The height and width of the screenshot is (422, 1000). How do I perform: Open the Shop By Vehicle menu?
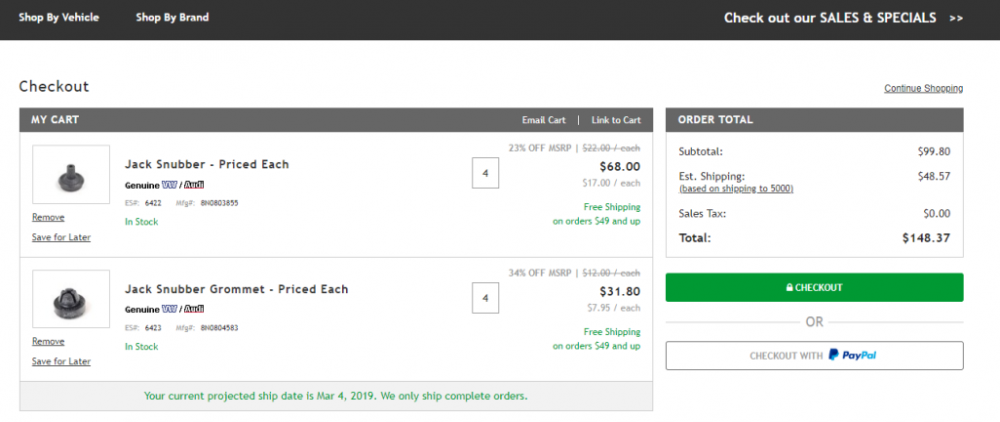coord(59,17)
